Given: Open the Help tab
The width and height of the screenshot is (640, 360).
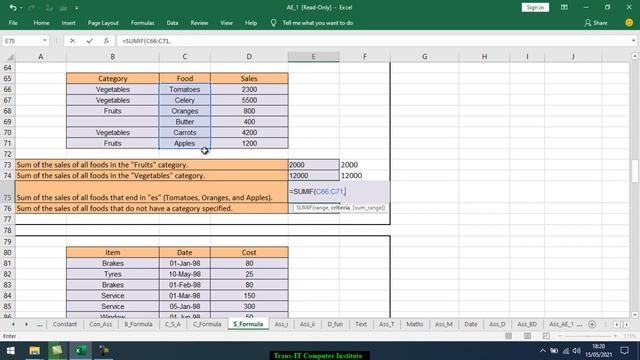Looking at the screenshot, I should coord(251,23).
